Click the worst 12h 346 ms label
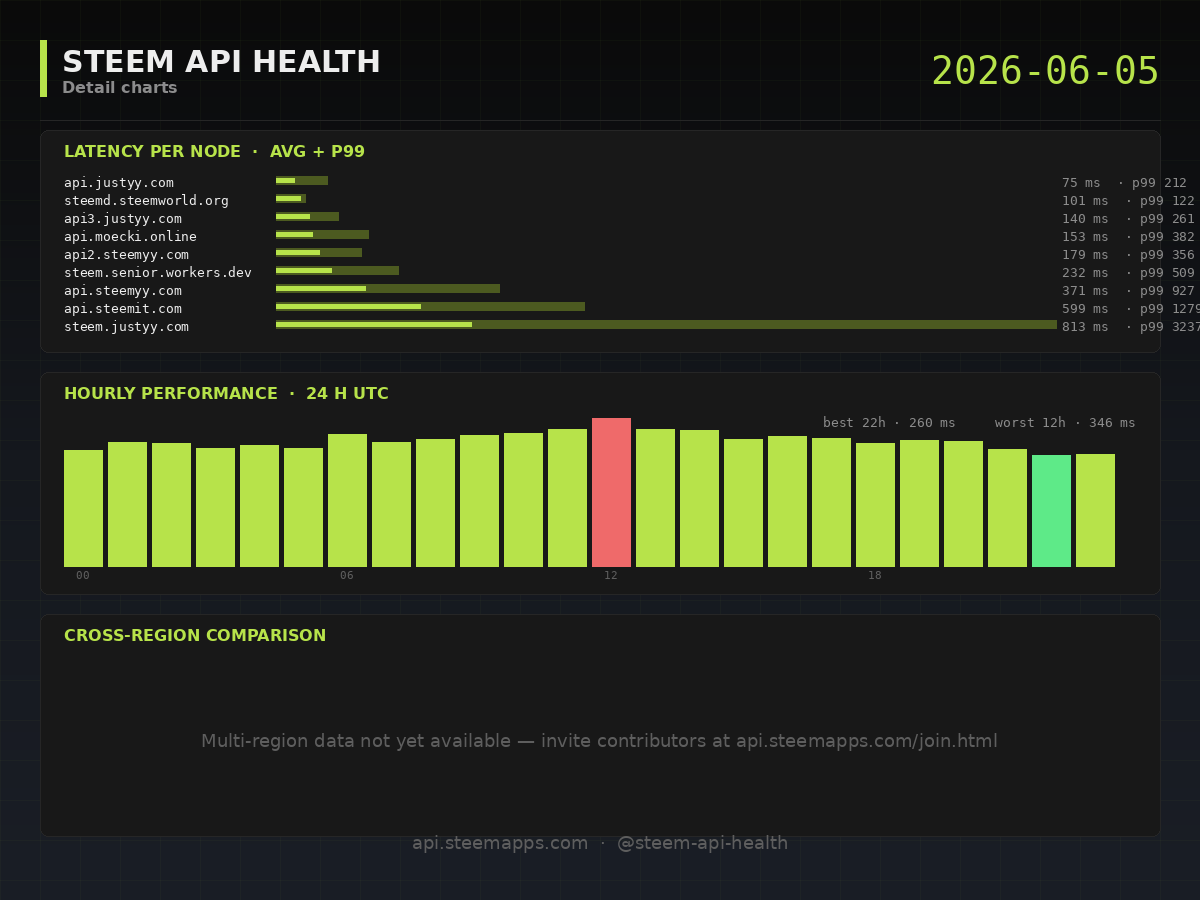 point(1065,423)
